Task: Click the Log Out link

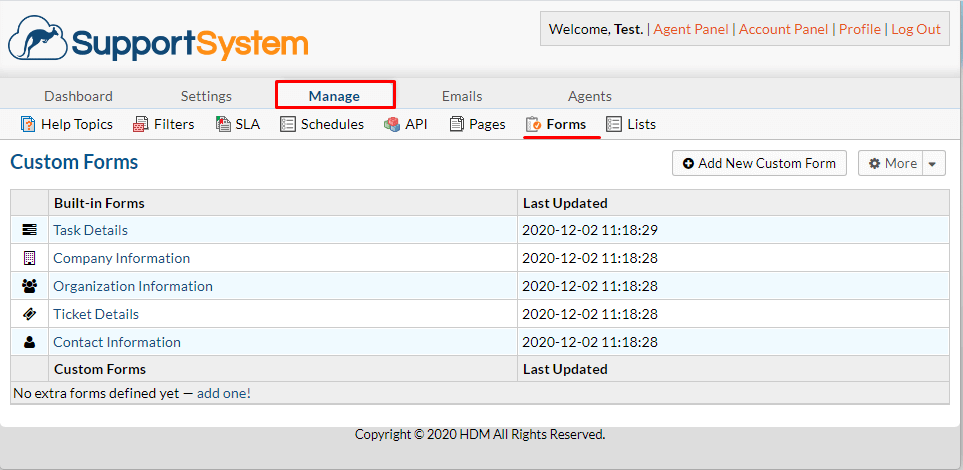Action: [916, 29]
